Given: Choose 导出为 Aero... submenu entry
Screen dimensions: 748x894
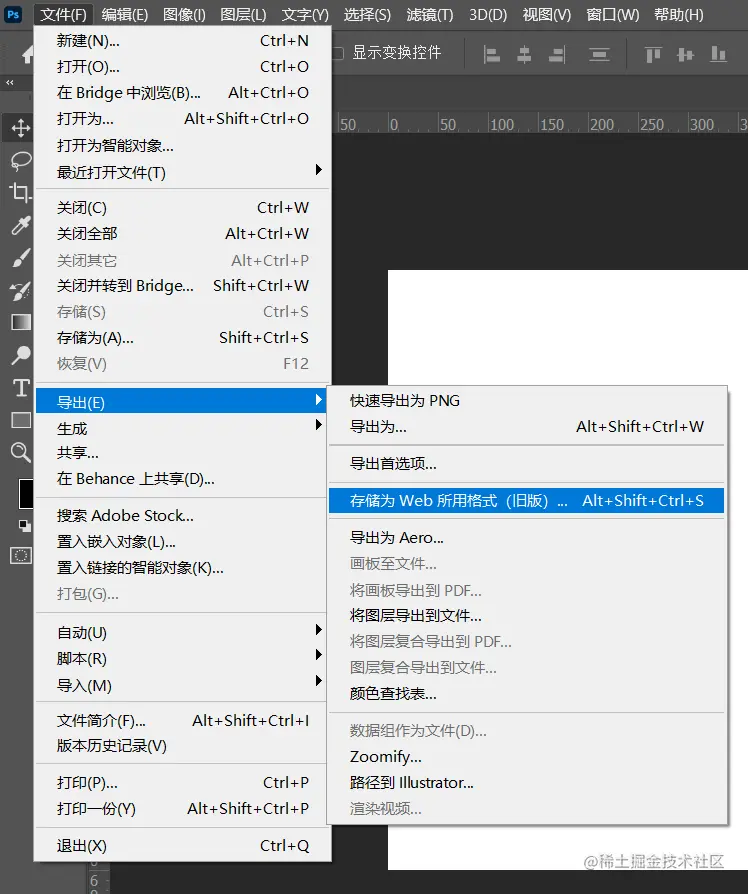Looking at the screenshot, I should (526, 538).
